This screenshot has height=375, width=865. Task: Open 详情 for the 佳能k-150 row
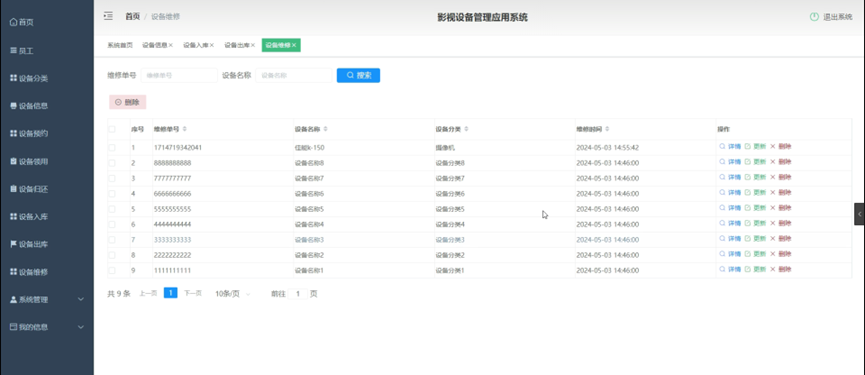(730, 147)
